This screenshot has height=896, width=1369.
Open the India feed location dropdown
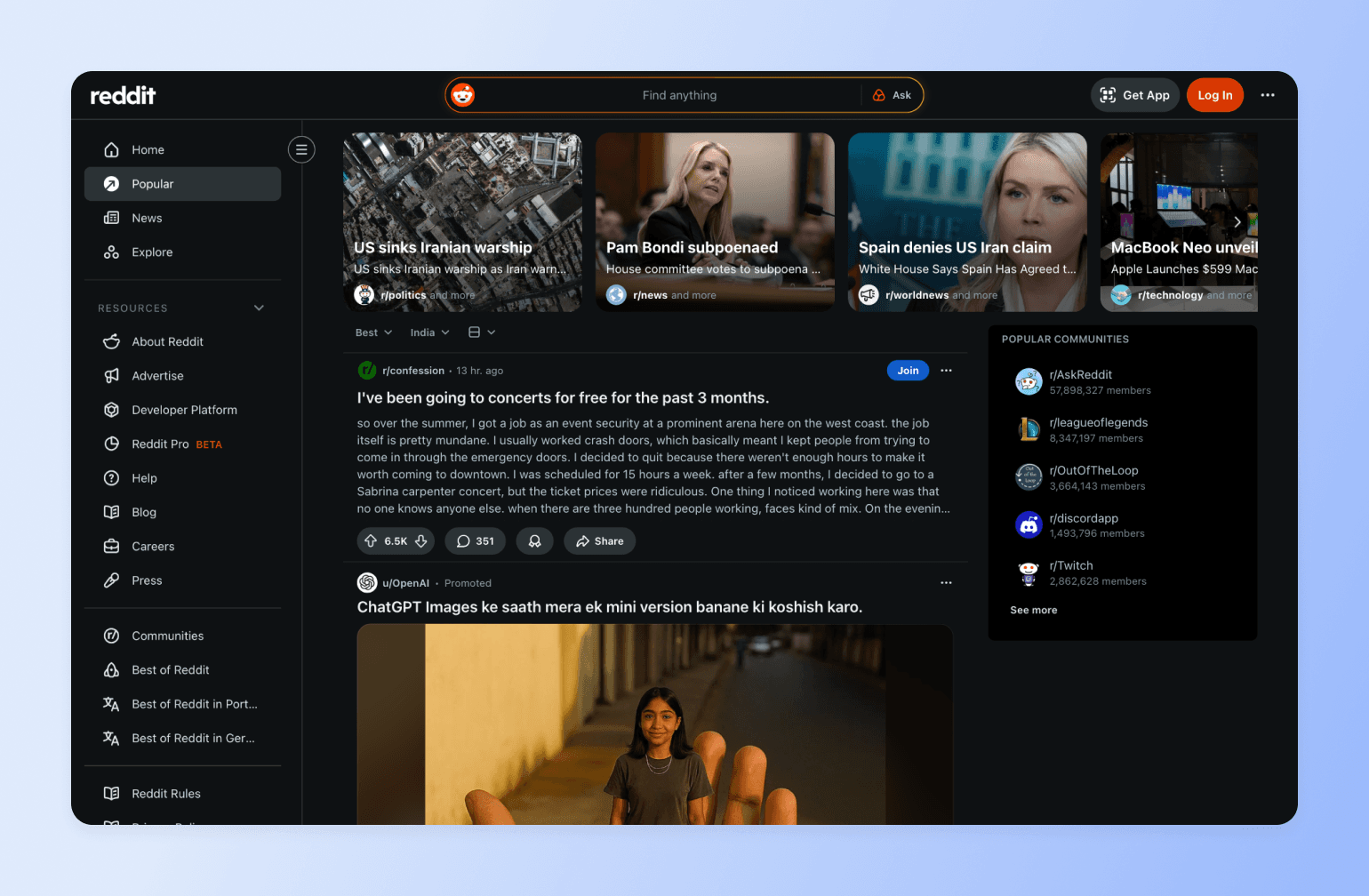pyautogui.click(x=428, y=332)
